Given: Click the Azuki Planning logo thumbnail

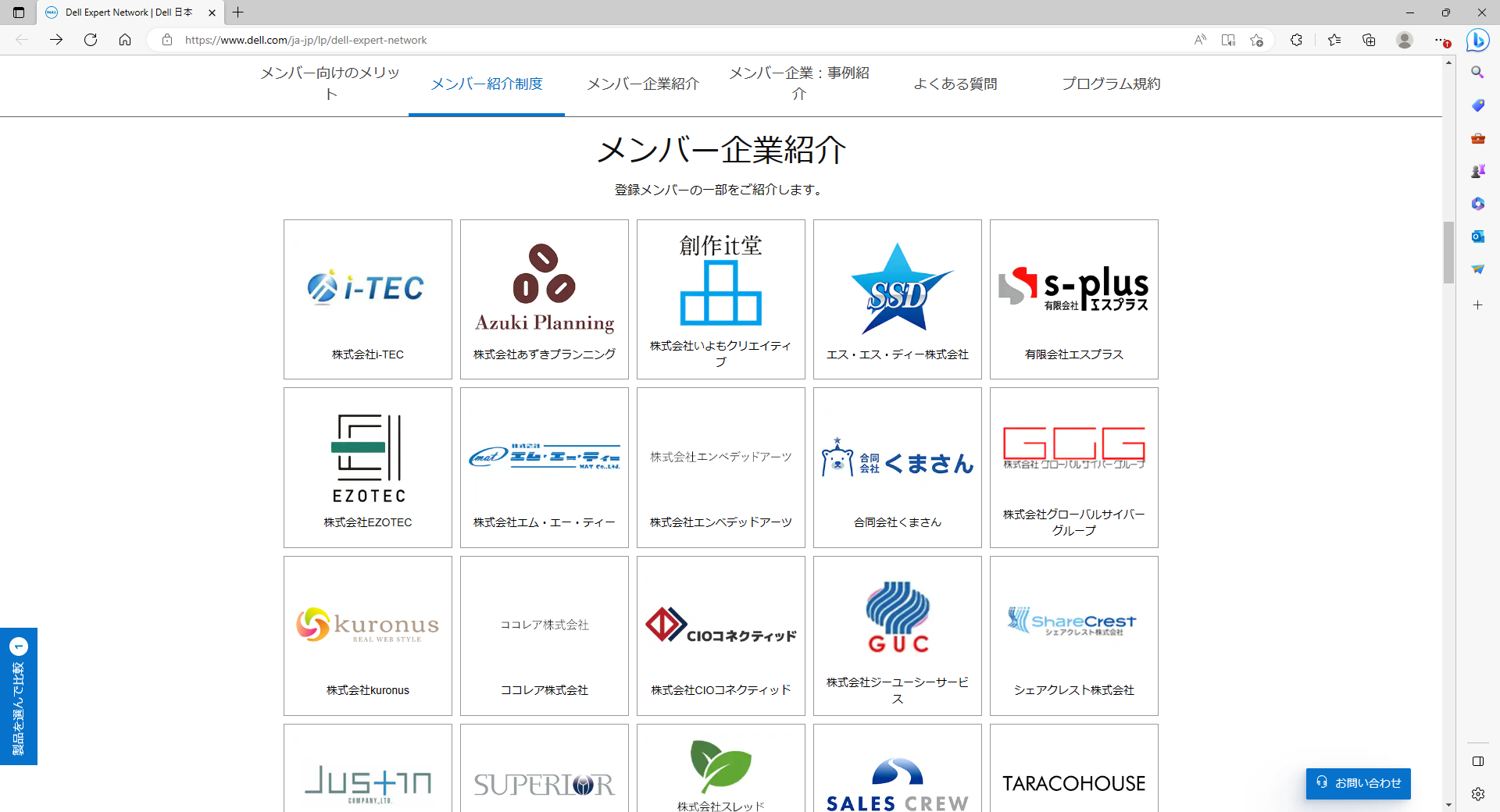Looking at the screenshot, I should tap(544, 289).
